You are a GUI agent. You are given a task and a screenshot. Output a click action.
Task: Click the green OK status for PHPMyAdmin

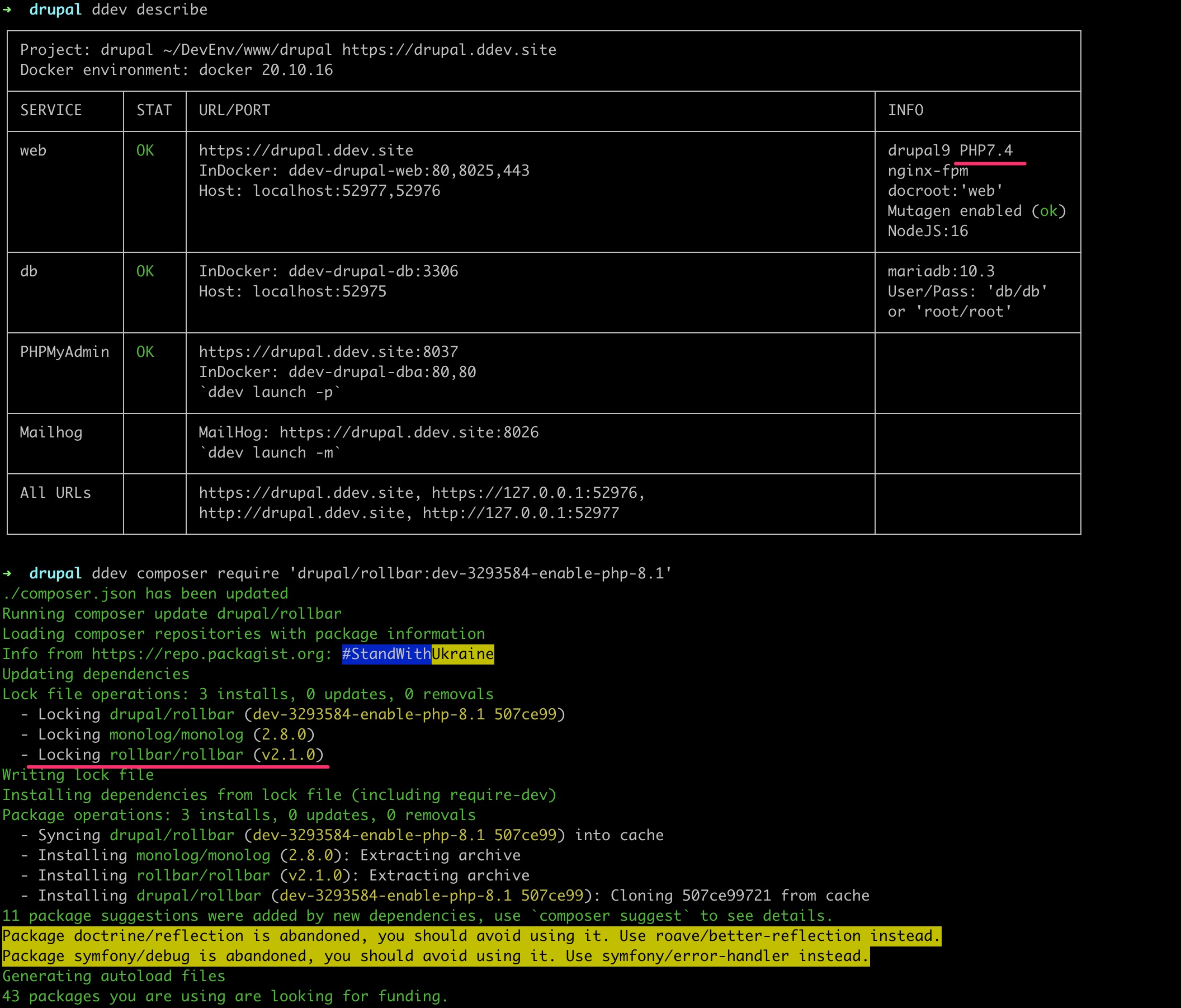145,351
